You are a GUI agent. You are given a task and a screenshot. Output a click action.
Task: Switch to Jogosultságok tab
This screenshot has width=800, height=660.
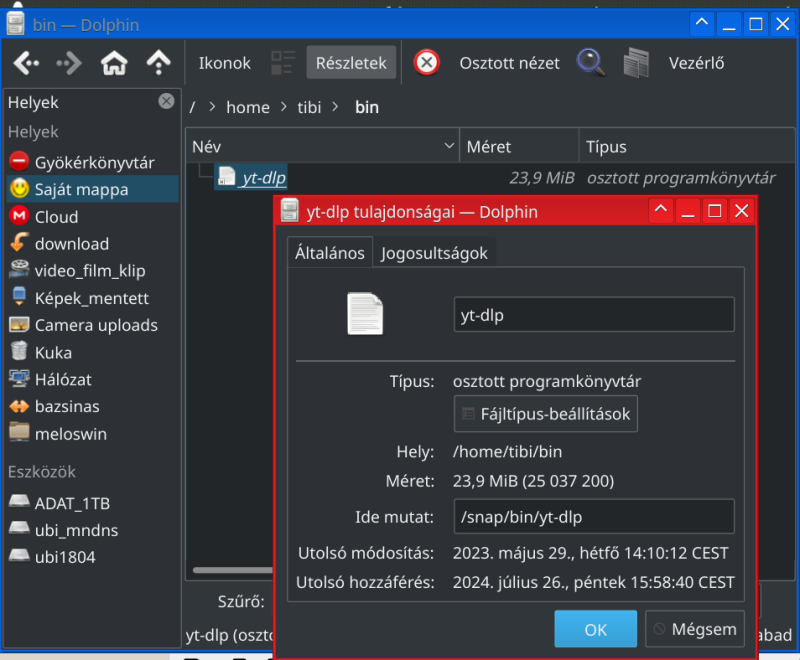[434, 253]
